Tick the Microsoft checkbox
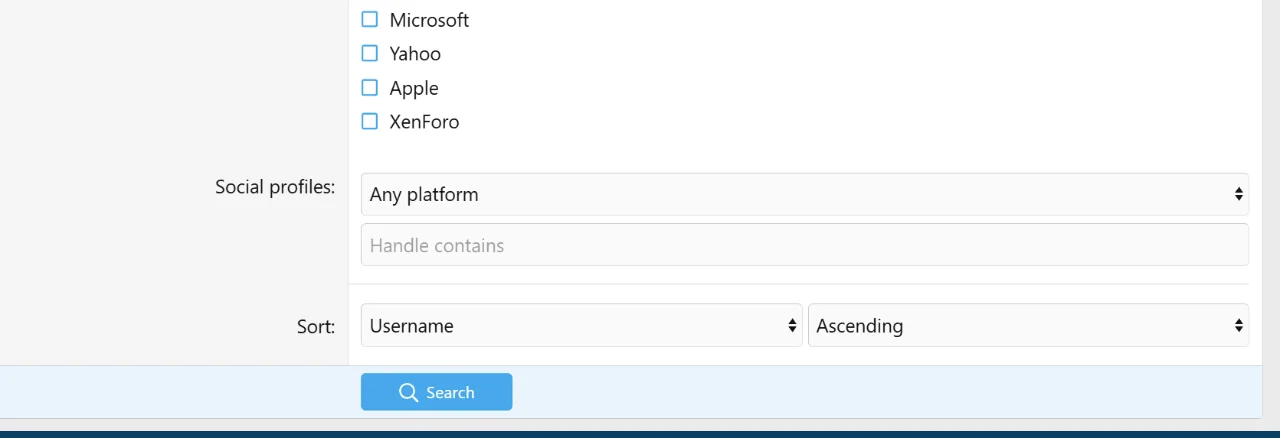The height and width of the screenshot is (438, 1280). point(370,19)
